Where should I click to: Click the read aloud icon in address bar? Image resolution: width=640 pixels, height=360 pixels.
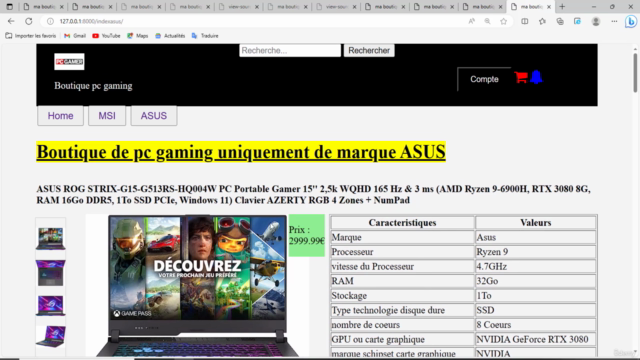[471, 21]
